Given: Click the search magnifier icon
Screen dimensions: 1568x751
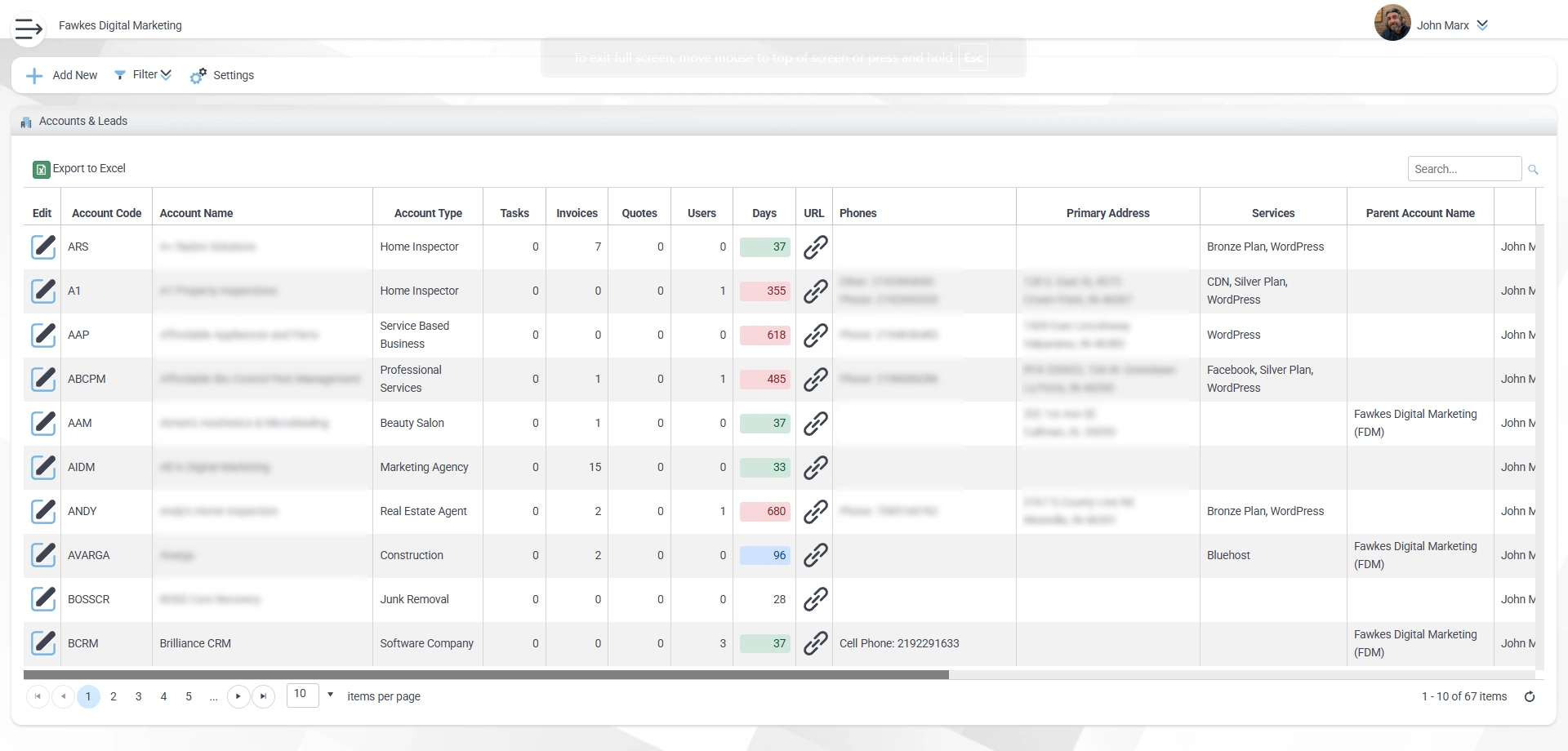Looking at the screenshot, I should coord(1534,169).
